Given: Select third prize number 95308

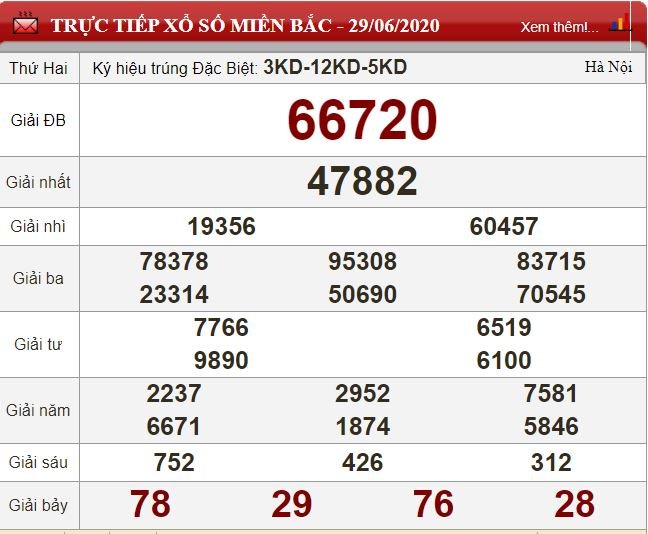Looking at the screenshot, I should click(362, 262).
